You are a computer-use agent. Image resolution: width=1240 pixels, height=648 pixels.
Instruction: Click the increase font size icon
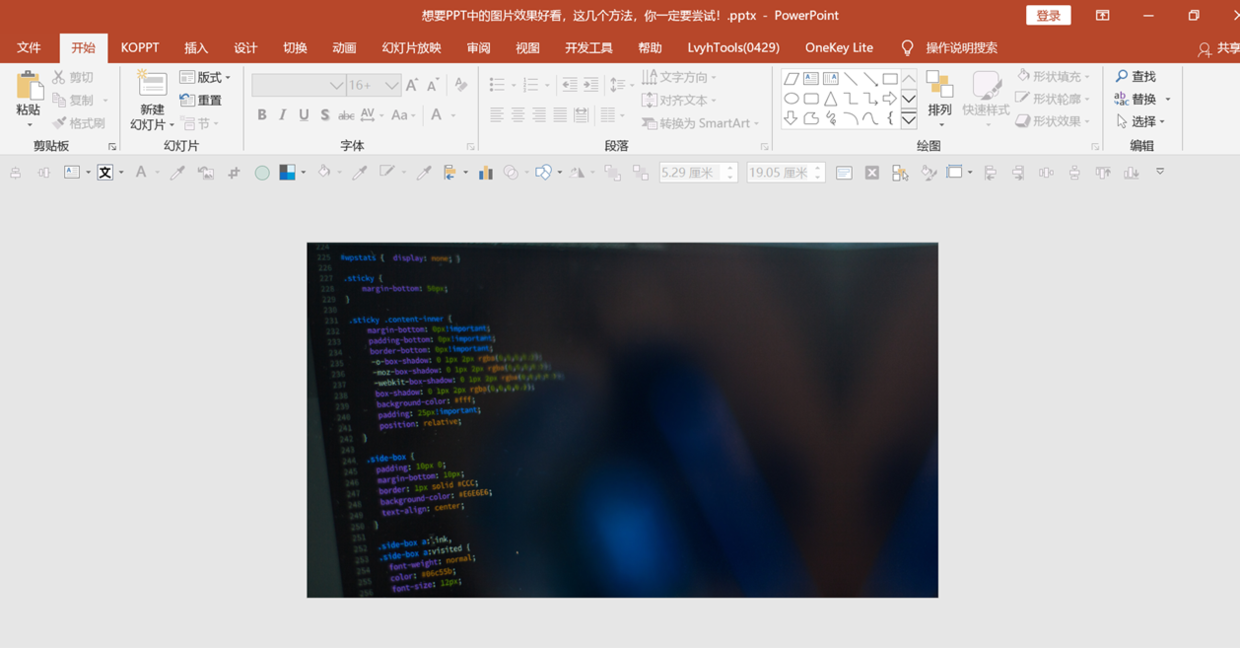tap(413, 86)
